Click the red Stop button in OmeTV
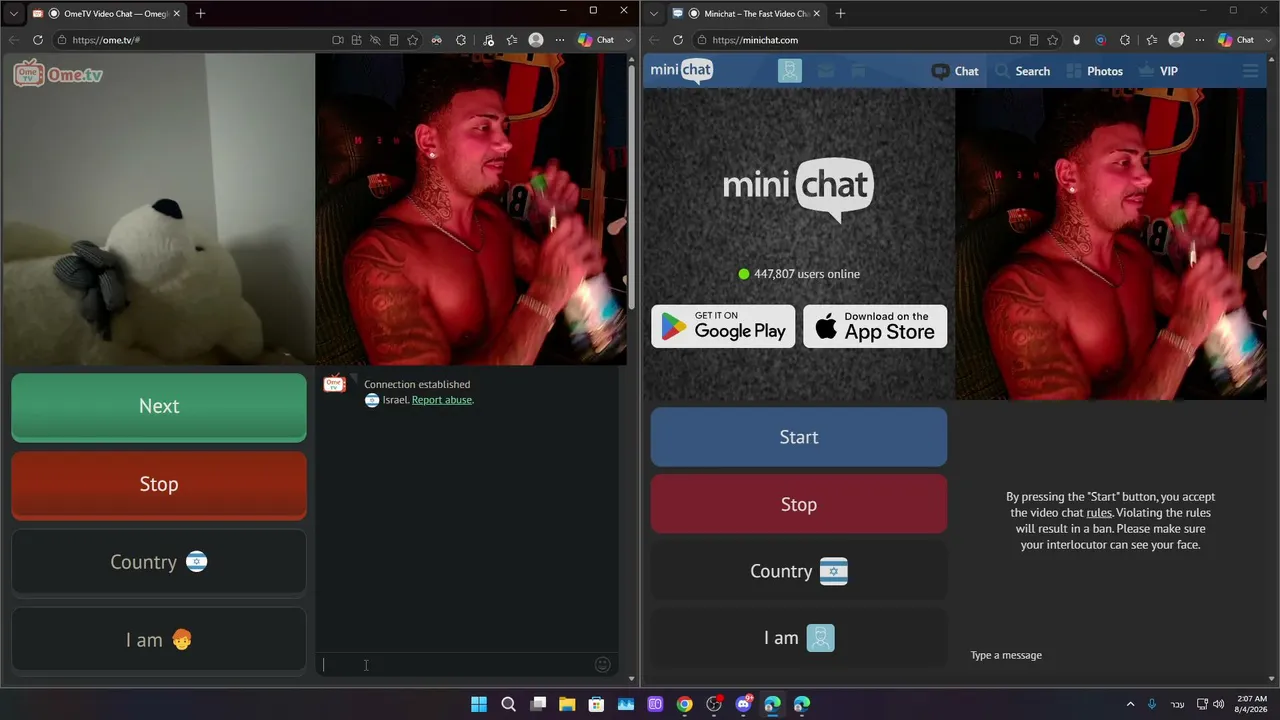This screenshot has width=1280, height=720. click(x=159, y=484)
